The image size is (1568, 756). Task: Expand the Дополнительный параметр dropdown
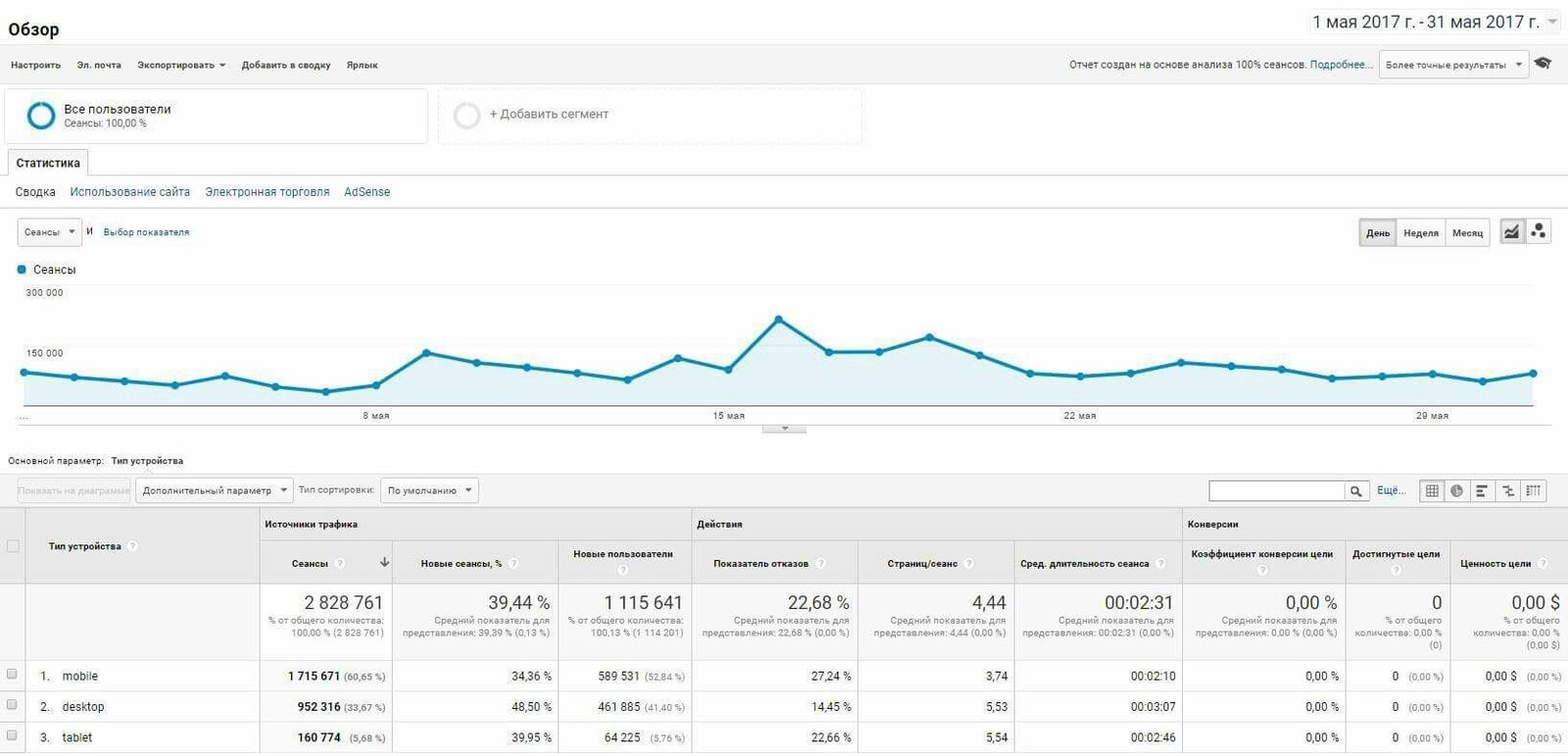click(x=215, y=490)
